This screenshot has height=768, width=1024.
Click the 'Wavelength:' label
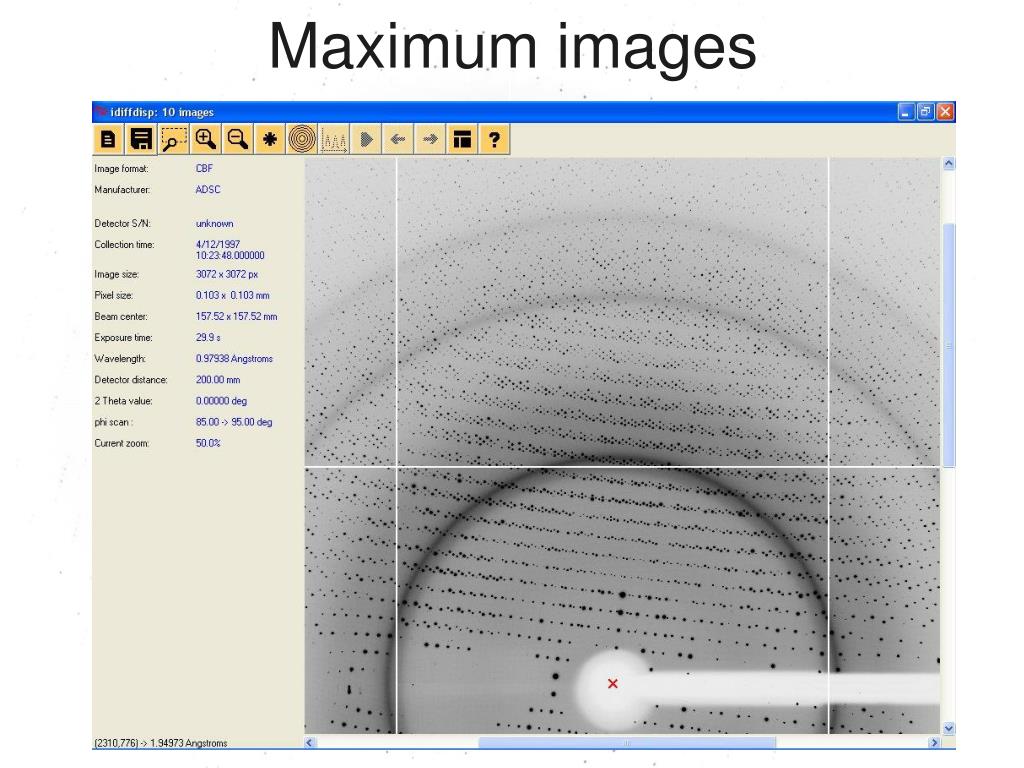pyautogui.click(x=120, y=359)
